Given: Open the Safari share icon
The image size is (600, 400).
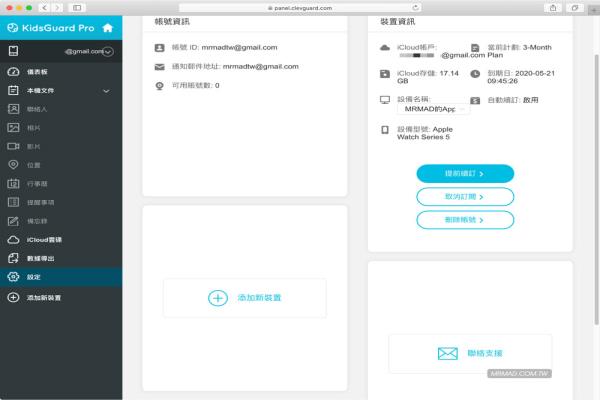Looking at the screenshot, I should pyautogui.click(x=553, y=8).
